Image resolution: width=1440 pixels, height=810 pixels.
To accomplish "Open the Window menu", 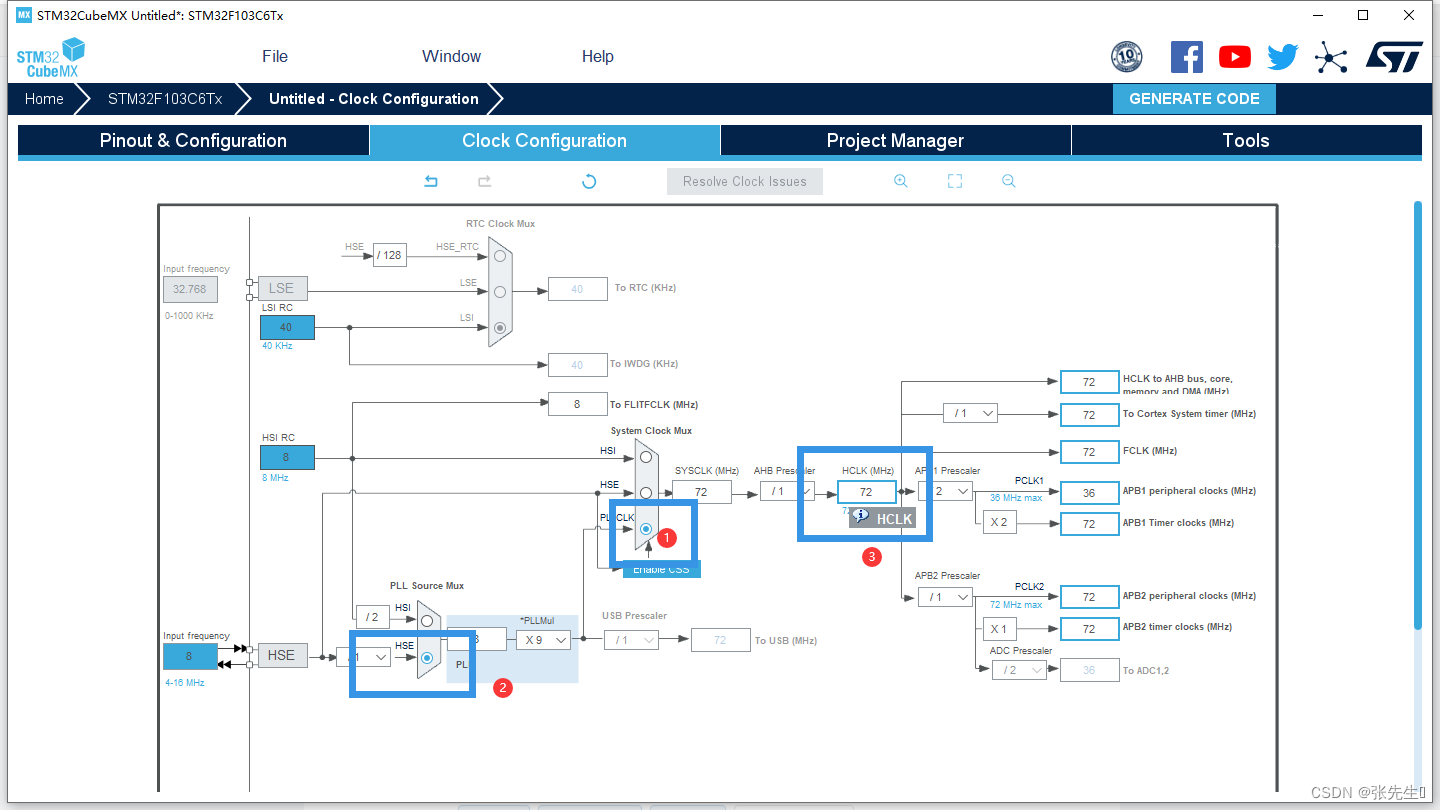I will [x=451, y=56].
